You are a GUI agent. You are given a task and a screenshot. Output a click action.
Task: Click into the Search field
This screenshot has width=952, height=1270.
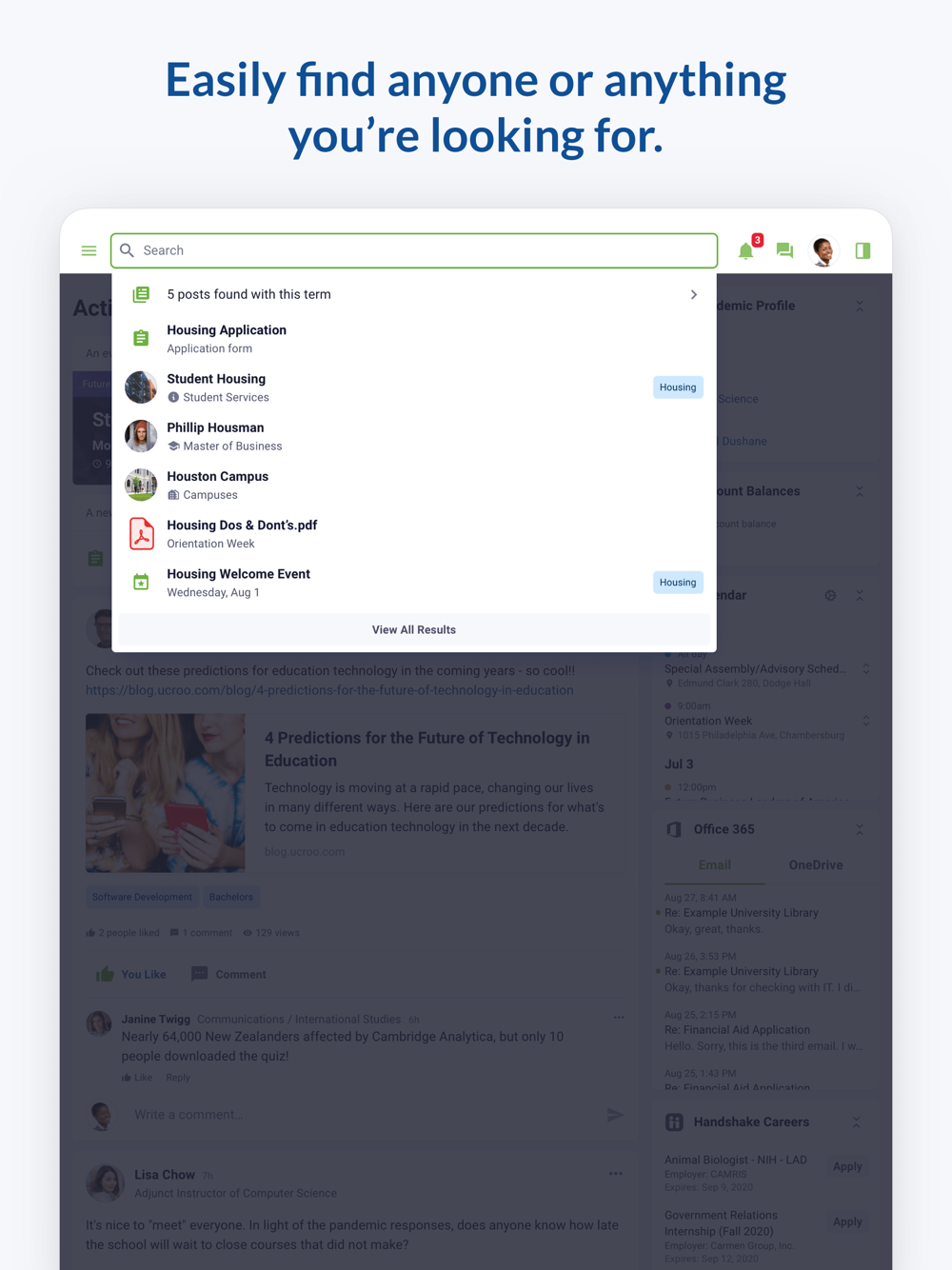click(414, 250)
